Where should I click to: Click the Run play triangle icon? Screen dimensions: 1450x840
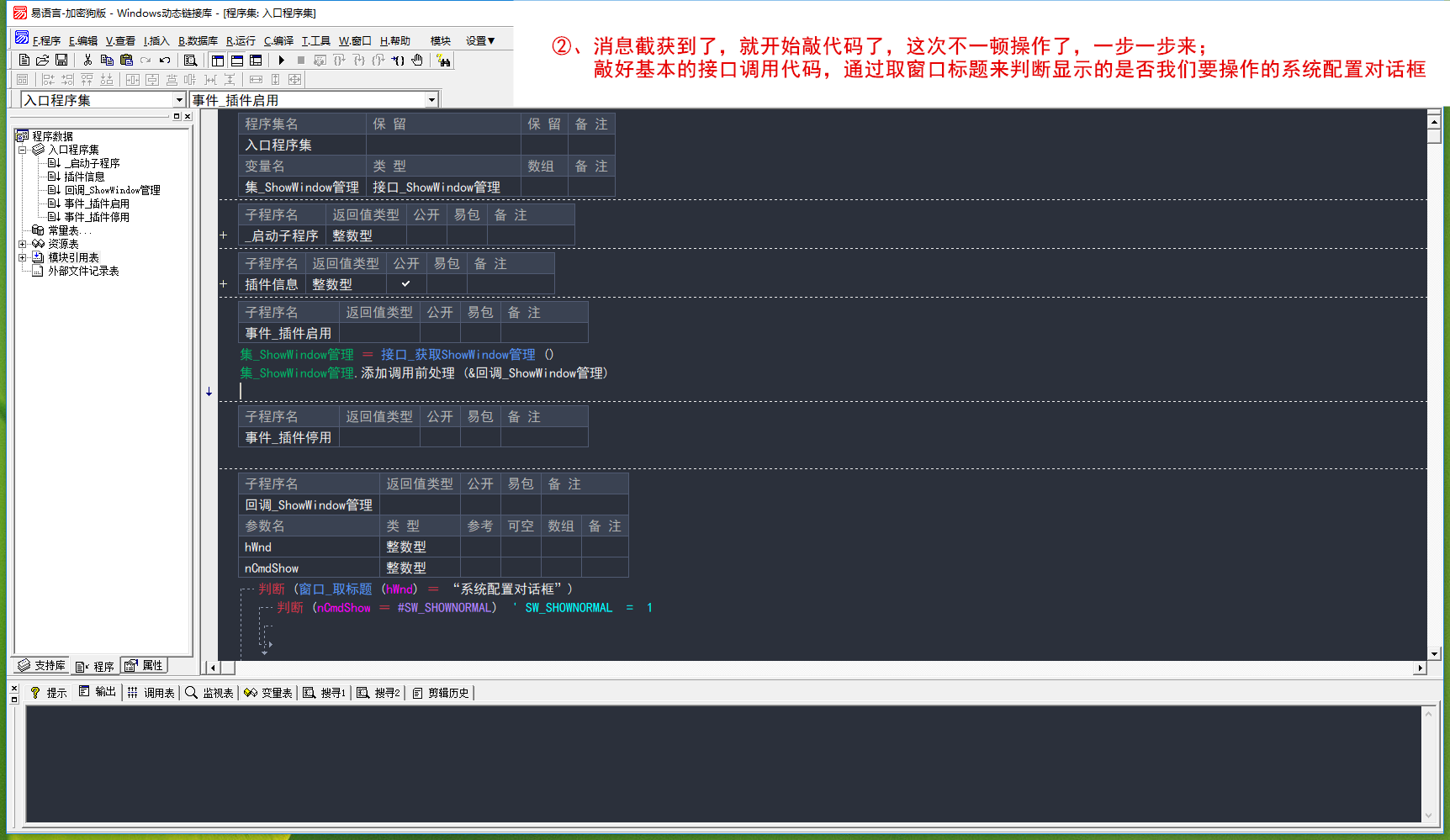282,61
